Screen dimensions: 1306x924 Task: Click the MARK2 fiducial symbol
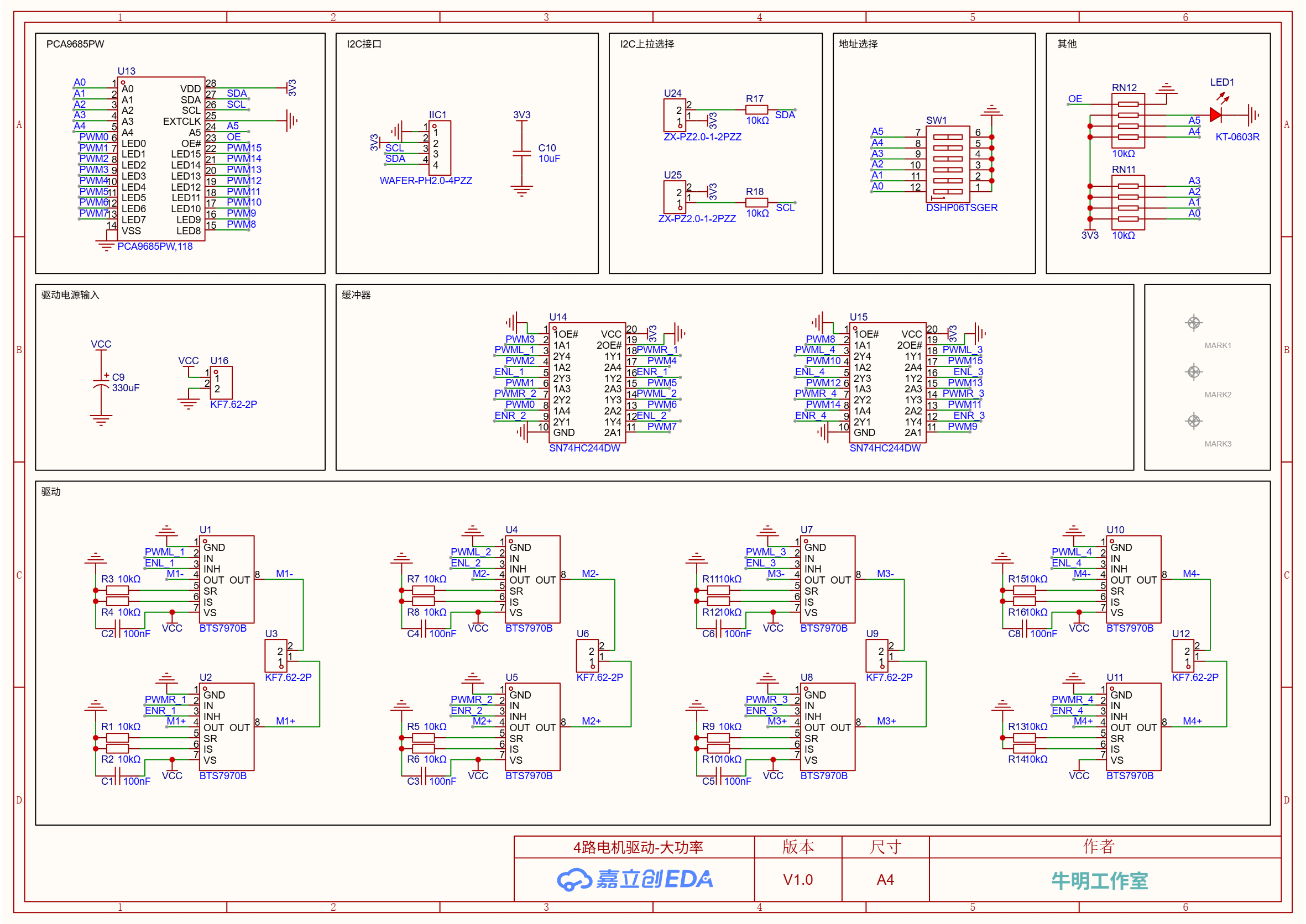coord(1194,371)
